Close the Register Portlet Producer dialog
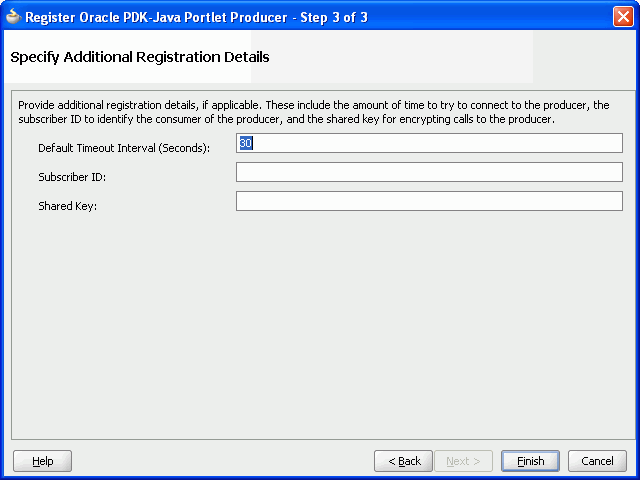The height and width of the screenshot is (480, 640). point(623,17)
